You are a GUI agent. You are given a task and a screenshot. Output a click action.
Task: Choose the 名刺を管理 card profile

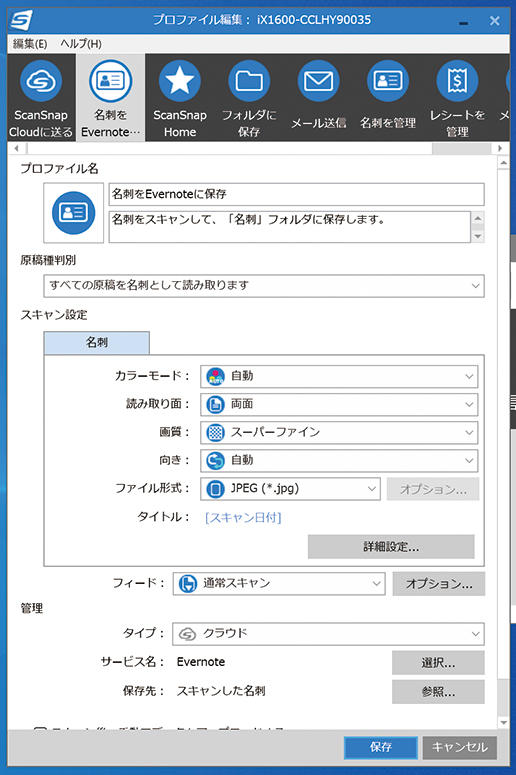387,98
